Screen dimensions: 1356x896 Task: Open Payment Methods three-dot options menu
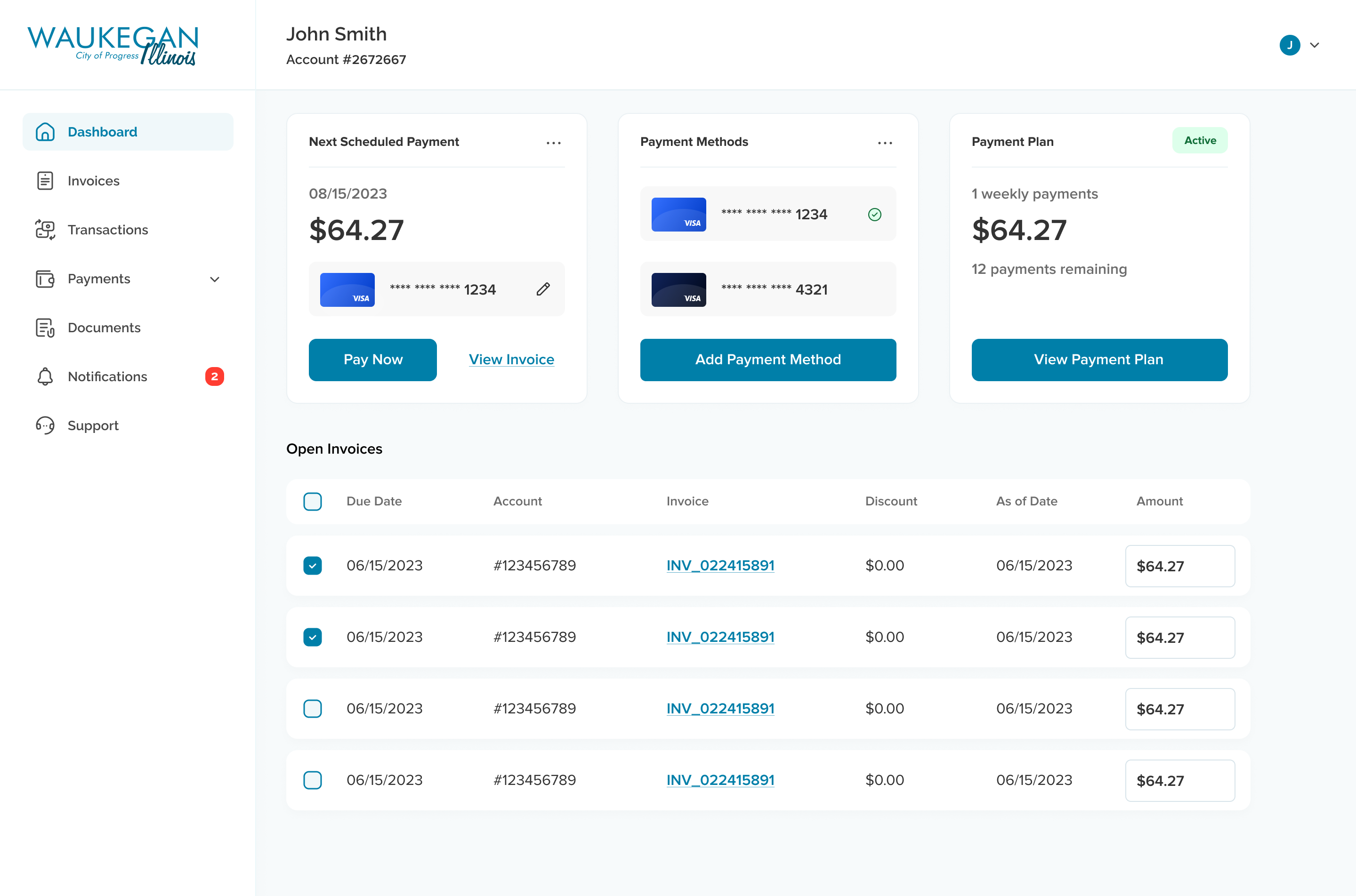click(x=884, y=143)
